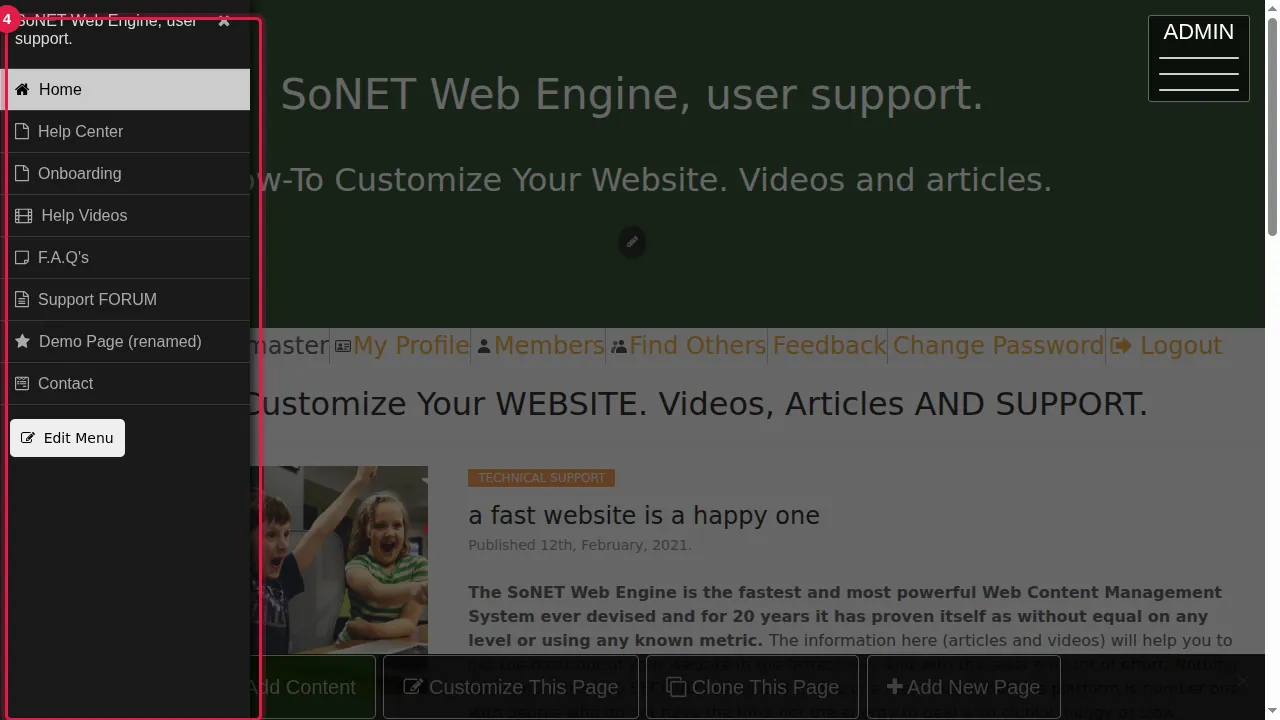
Task: Open the Support FORUM page
Action: [125, 299]
